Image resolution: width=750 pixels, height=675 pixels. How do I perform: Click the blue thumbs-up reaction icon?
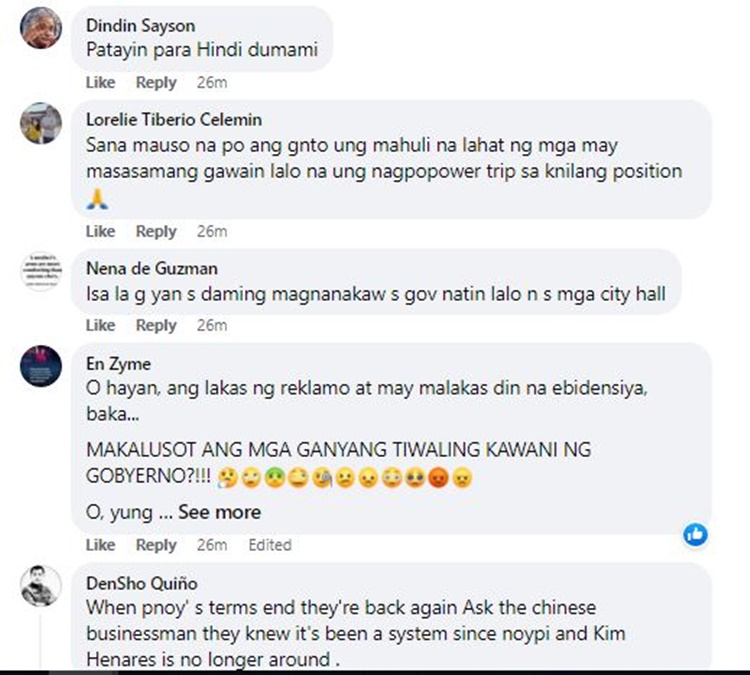(x=695, y=534)
